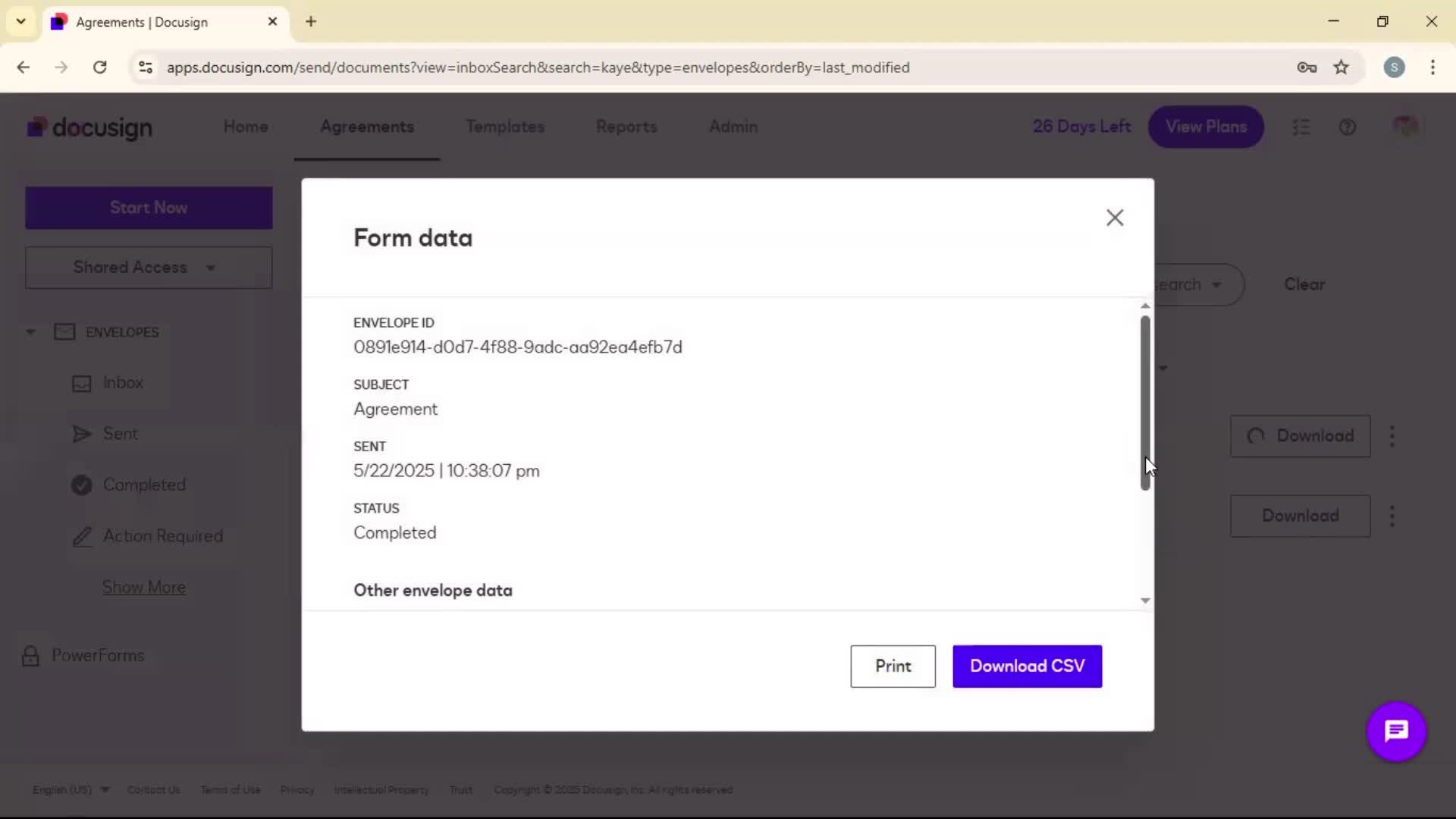The height and width of the screenshot is (819, 1456).
Task: Open the search filter dropdown arrow
Action: point(1216,285)
